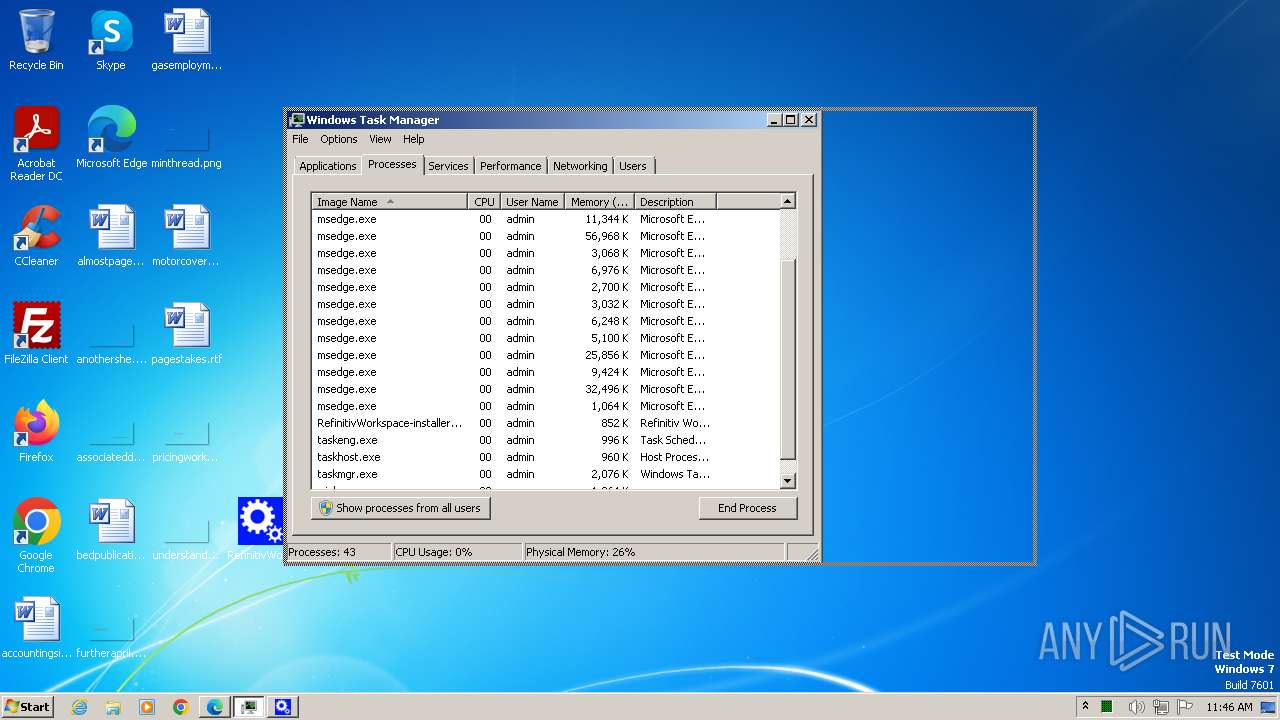
Task: Launch the CCleaner desktop shortcut
Action: click(36, 235)
